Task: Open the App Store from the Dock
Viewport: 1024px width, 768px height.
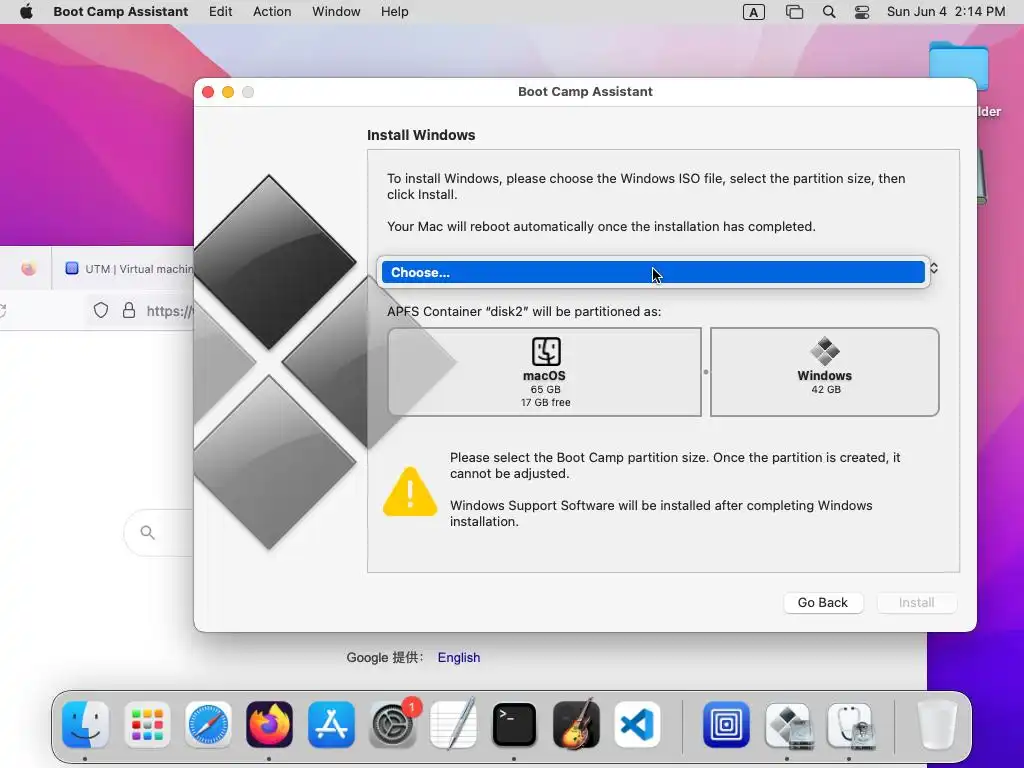Action: point(331,724)
